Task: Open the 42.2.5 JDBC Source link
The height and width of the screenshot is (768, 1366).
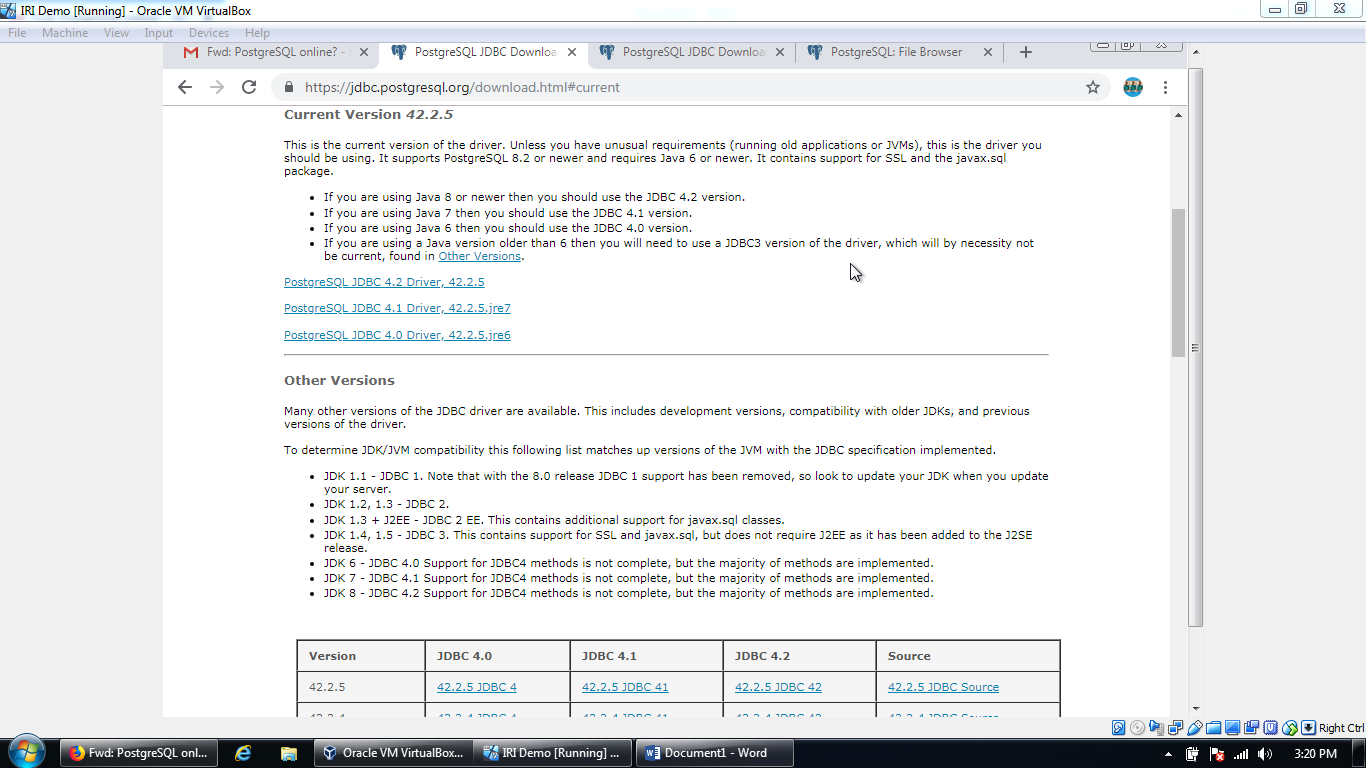Action: tap(943, 687)
